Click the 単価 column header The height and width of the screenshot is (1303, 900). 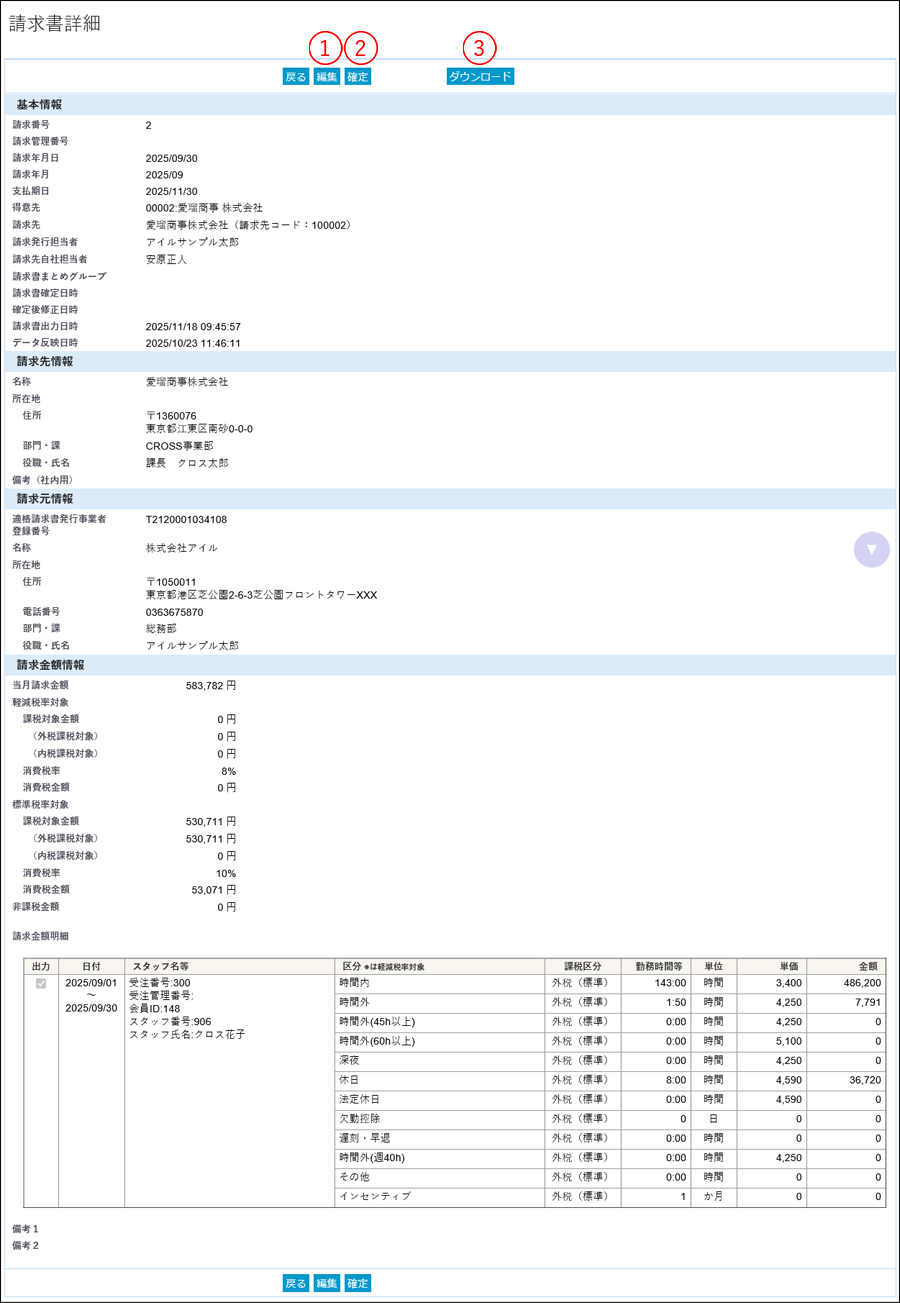click(771, 966)
